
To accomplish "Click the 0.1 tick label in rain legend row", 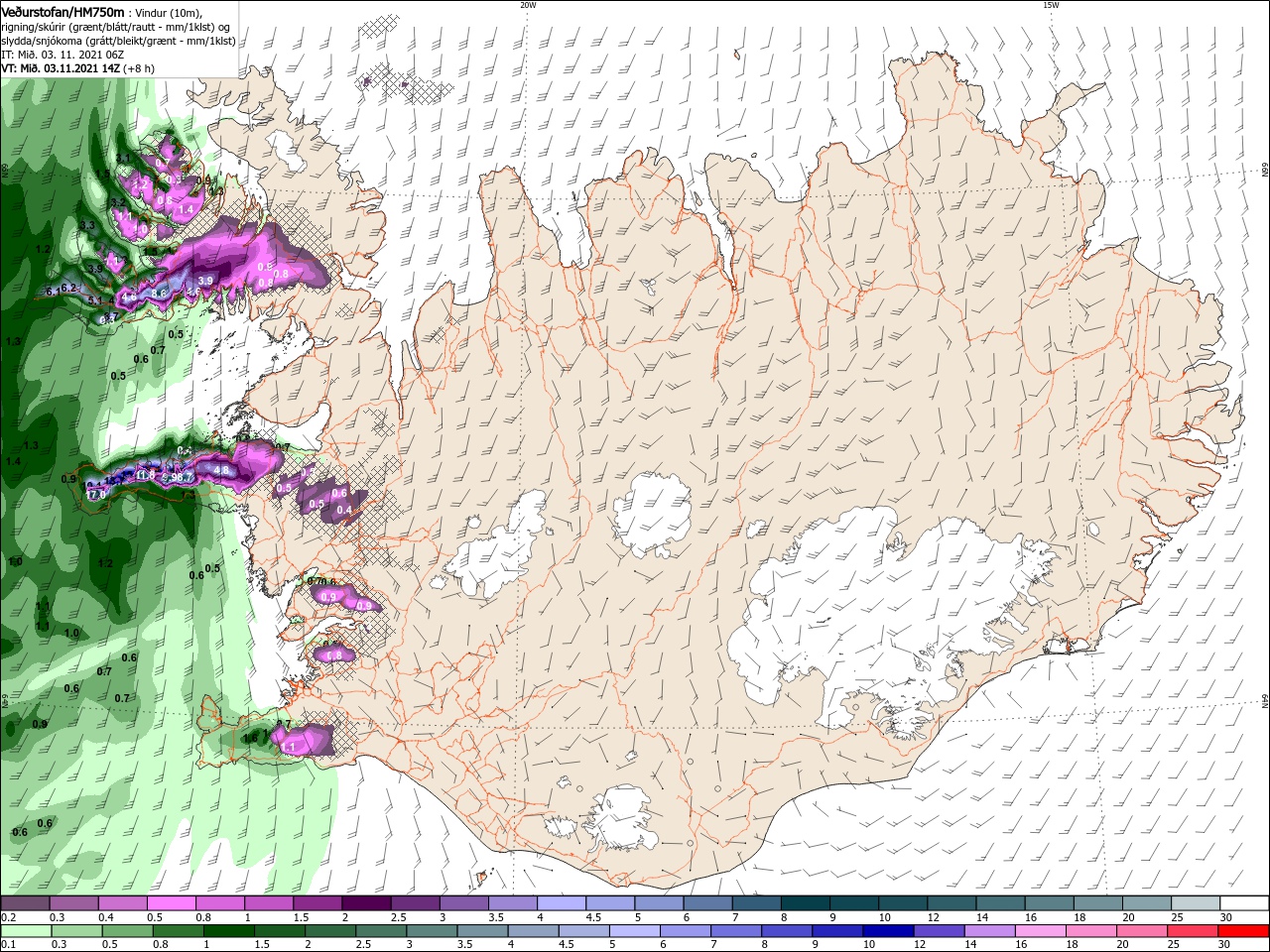I will 8,944.
